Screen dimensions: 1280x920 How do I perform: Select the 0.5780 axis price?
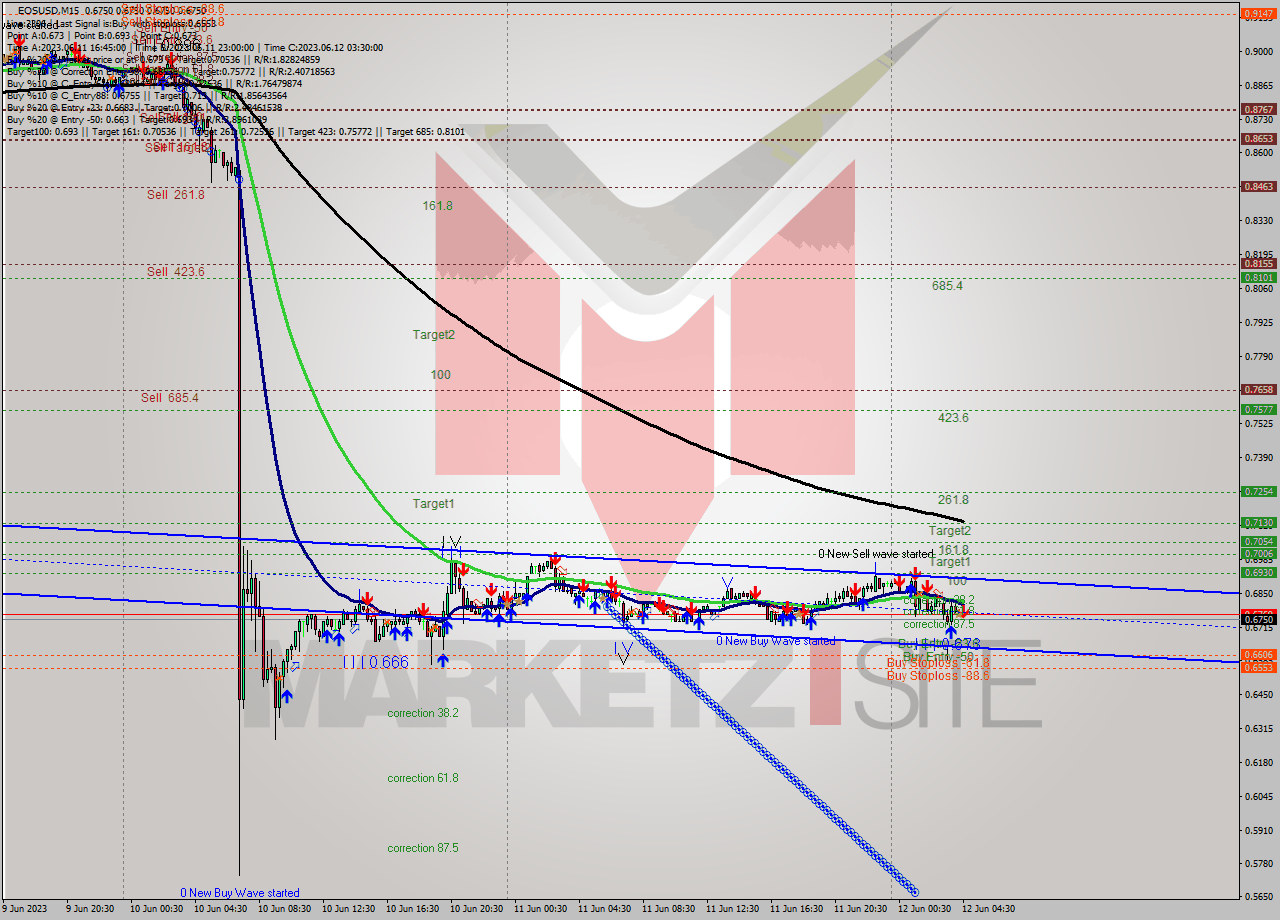(1258, 864)
